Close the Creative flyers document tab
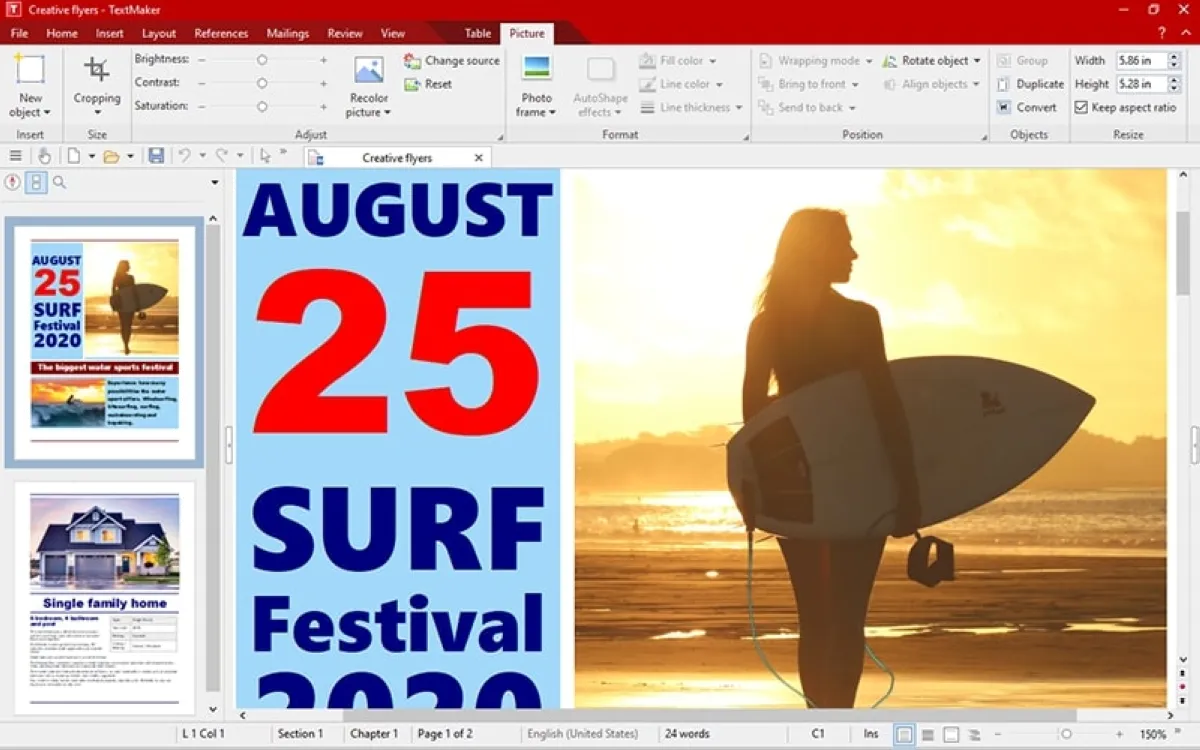 [x=478, y=158]
